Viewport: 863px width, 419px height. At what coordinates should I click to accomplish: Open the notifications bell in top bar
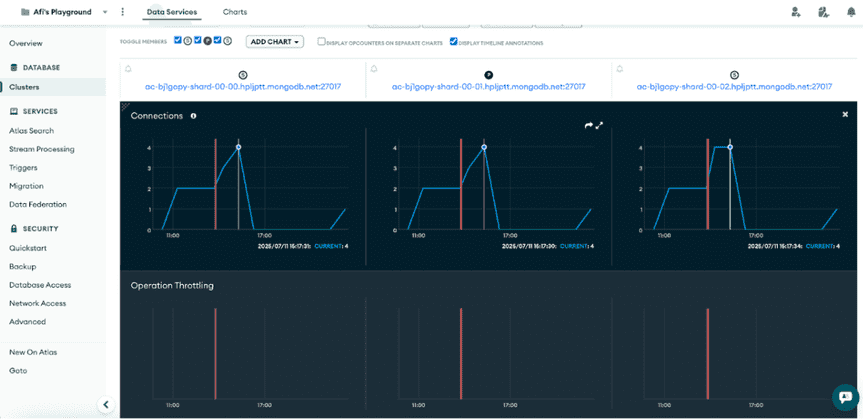851,12
